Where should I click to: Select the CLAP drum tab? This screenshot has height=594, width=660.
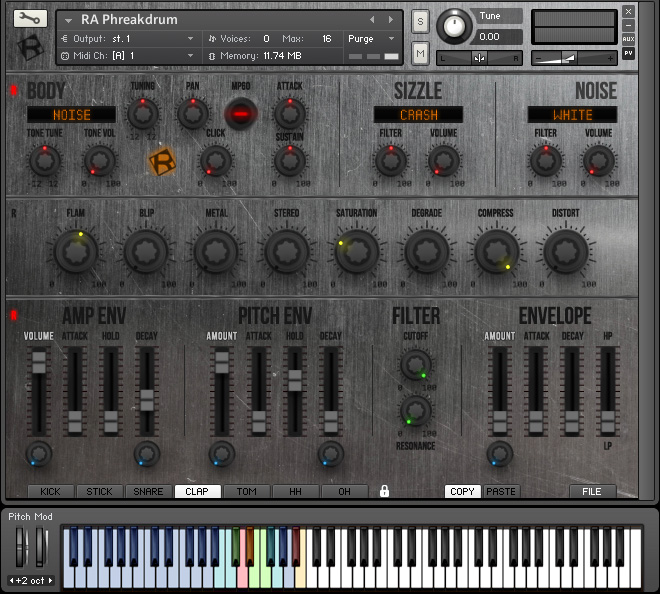[x=197, y=491]
